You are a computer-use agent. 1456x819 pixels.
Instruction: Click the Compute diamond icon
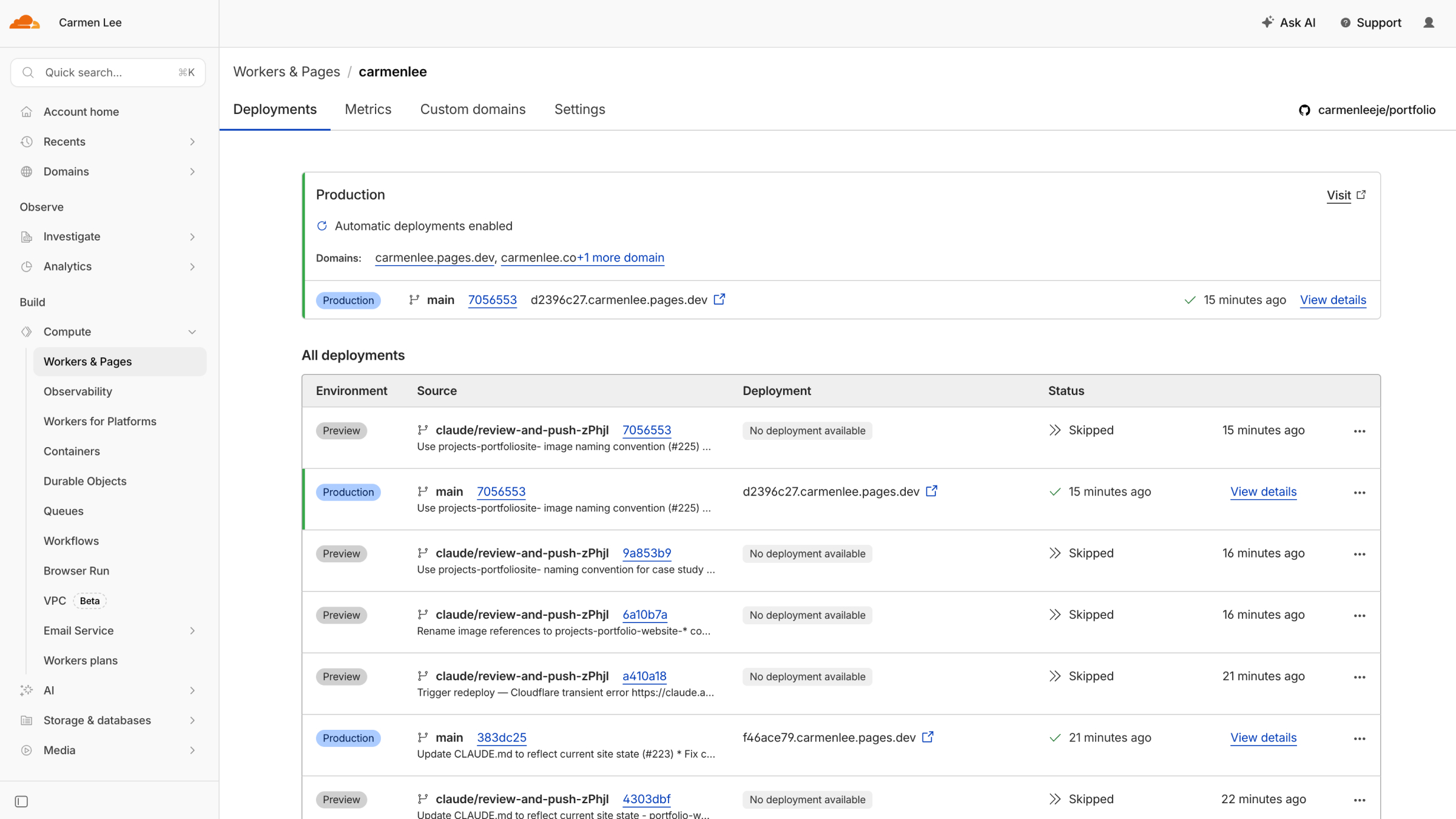(x=26, y=332)
